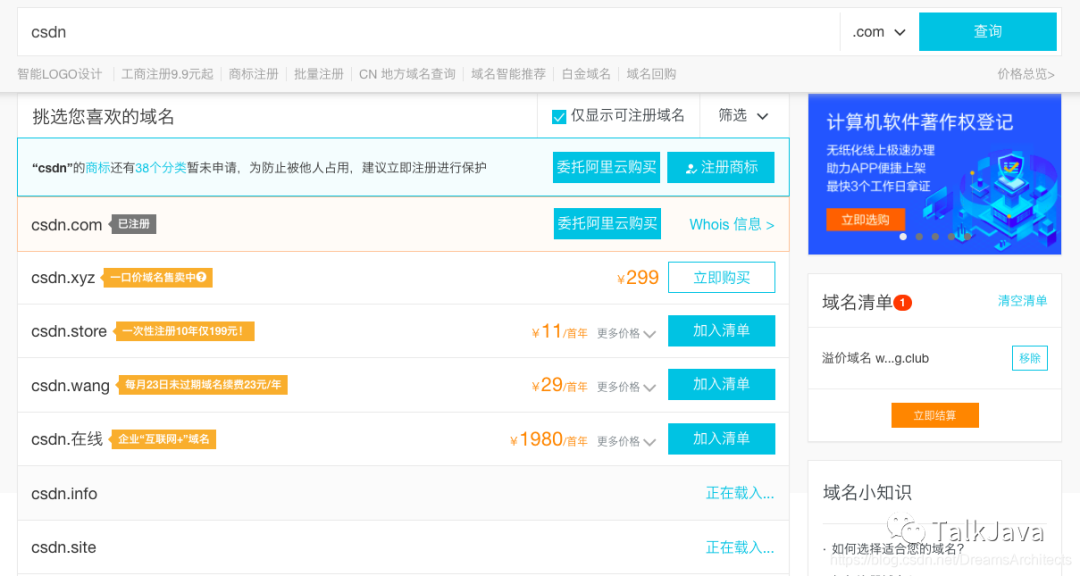Viewport: 1080px width, 576px height.
Task: Add csdn.在线 to the list
Action: pos(721,439)
